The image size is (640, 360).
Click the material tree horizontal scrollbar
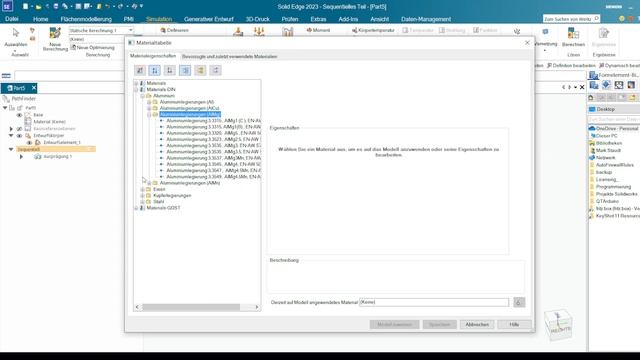click(191, 307)
